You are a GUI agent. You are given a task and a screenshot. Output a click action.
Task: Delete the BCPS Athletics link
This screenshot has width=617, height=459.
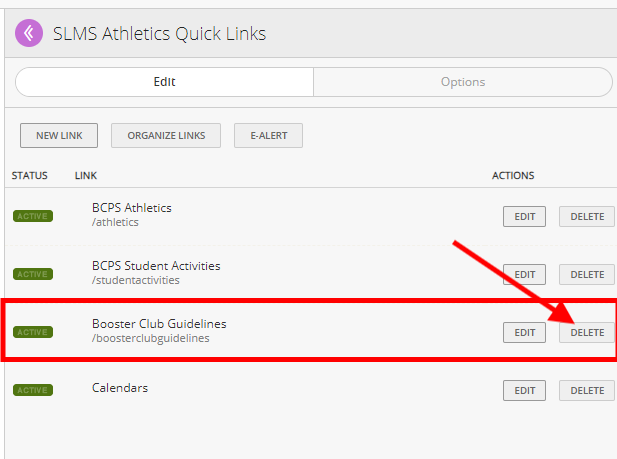pos(587,217)
